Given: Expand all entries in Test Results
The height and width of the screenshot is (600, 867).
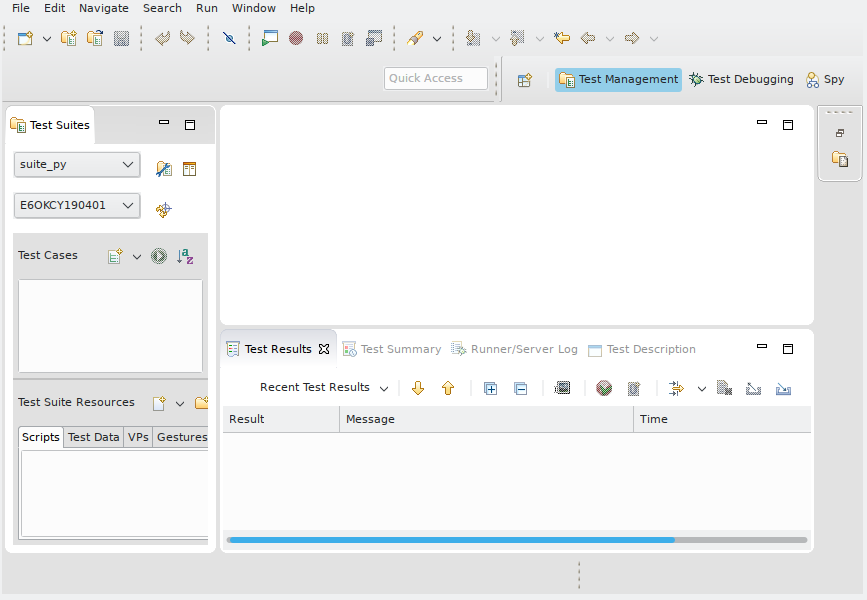Looking at the screenshot, I should coord(490,388).
